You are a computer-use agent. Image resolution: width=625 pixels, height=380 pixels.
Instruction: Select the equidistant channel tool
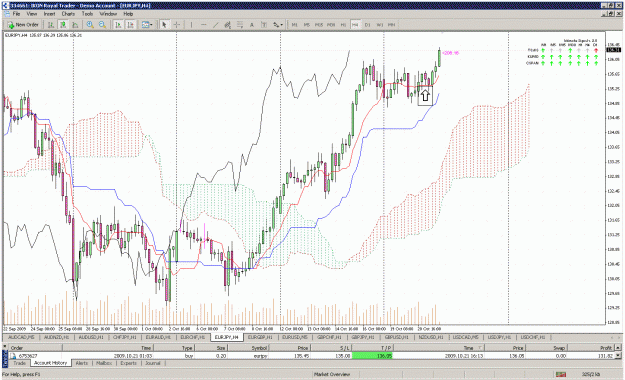coord(228,25)
